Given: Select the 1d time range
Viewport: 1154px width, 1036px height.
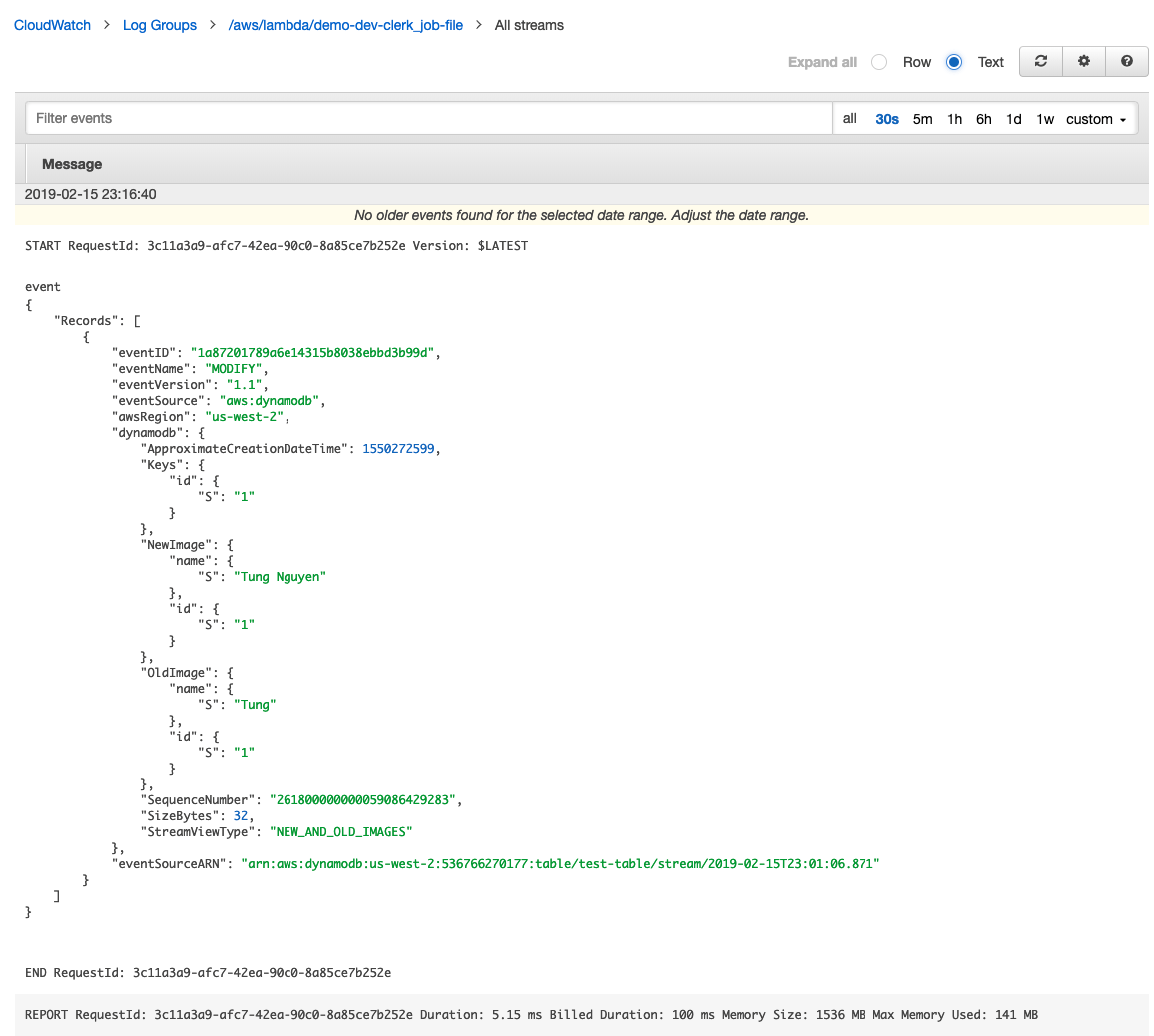Looking at the screenshot, I should (x=1014, y=119).
